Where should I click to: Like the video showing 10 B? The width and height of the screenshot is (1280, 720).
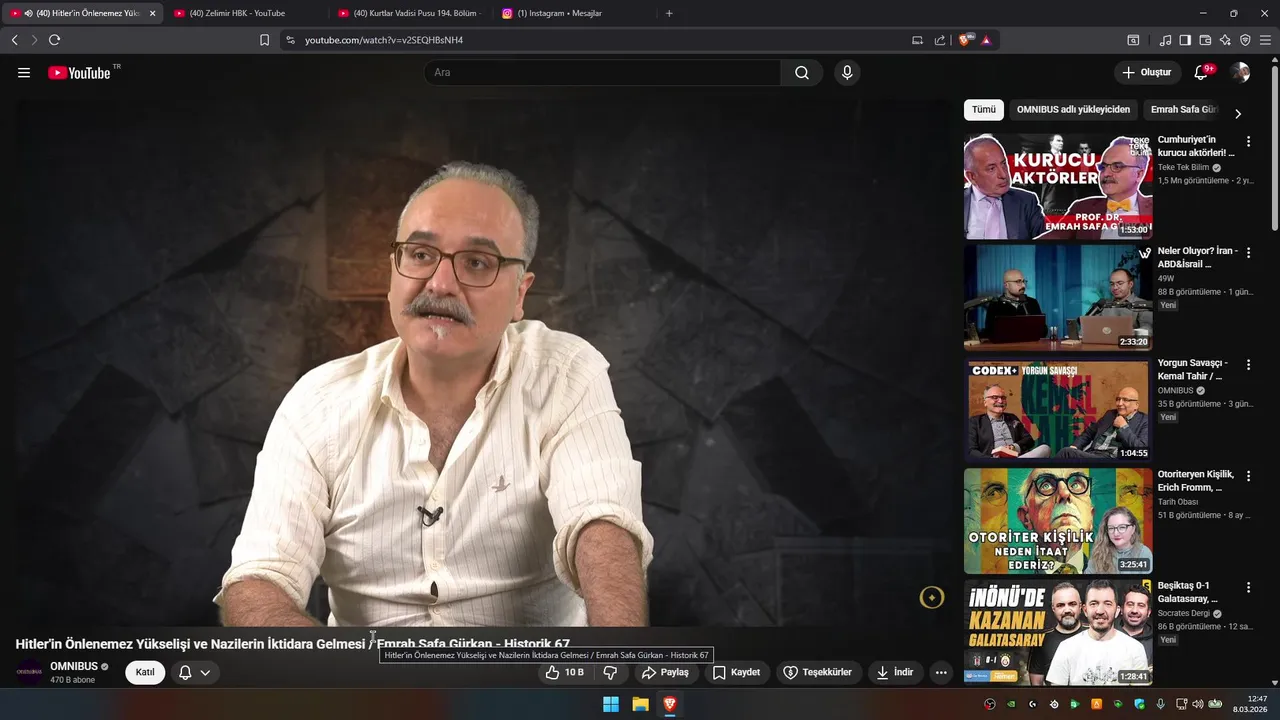pyautogui.click(x=565, y=673)
